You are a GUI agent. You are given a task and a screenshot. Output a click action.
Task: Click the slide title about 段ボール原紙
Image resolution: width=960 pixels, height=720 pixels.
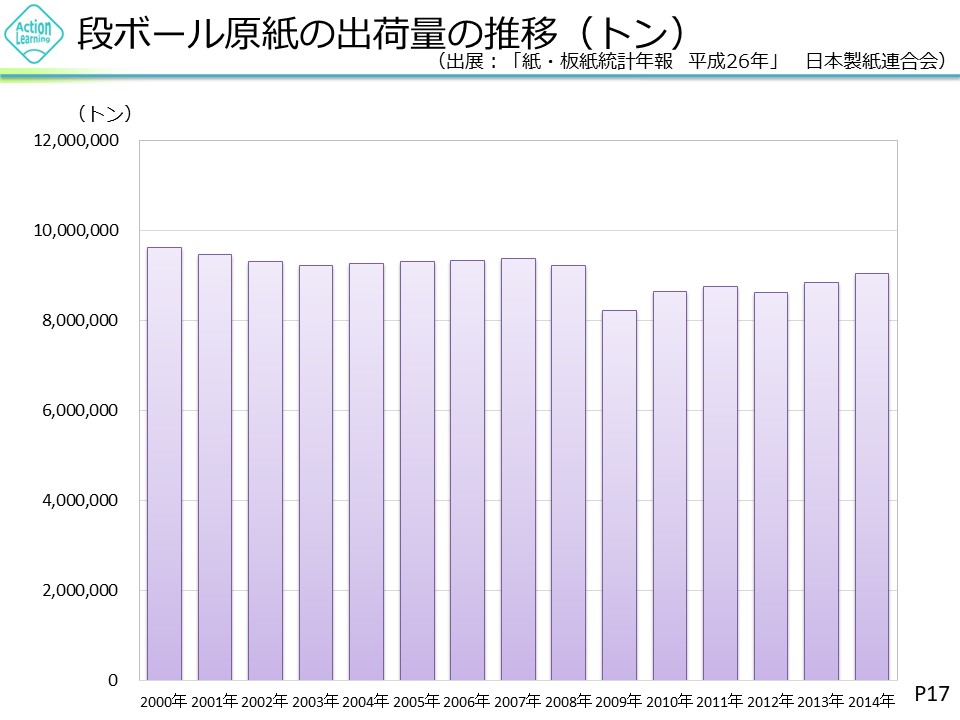point(380,33)
